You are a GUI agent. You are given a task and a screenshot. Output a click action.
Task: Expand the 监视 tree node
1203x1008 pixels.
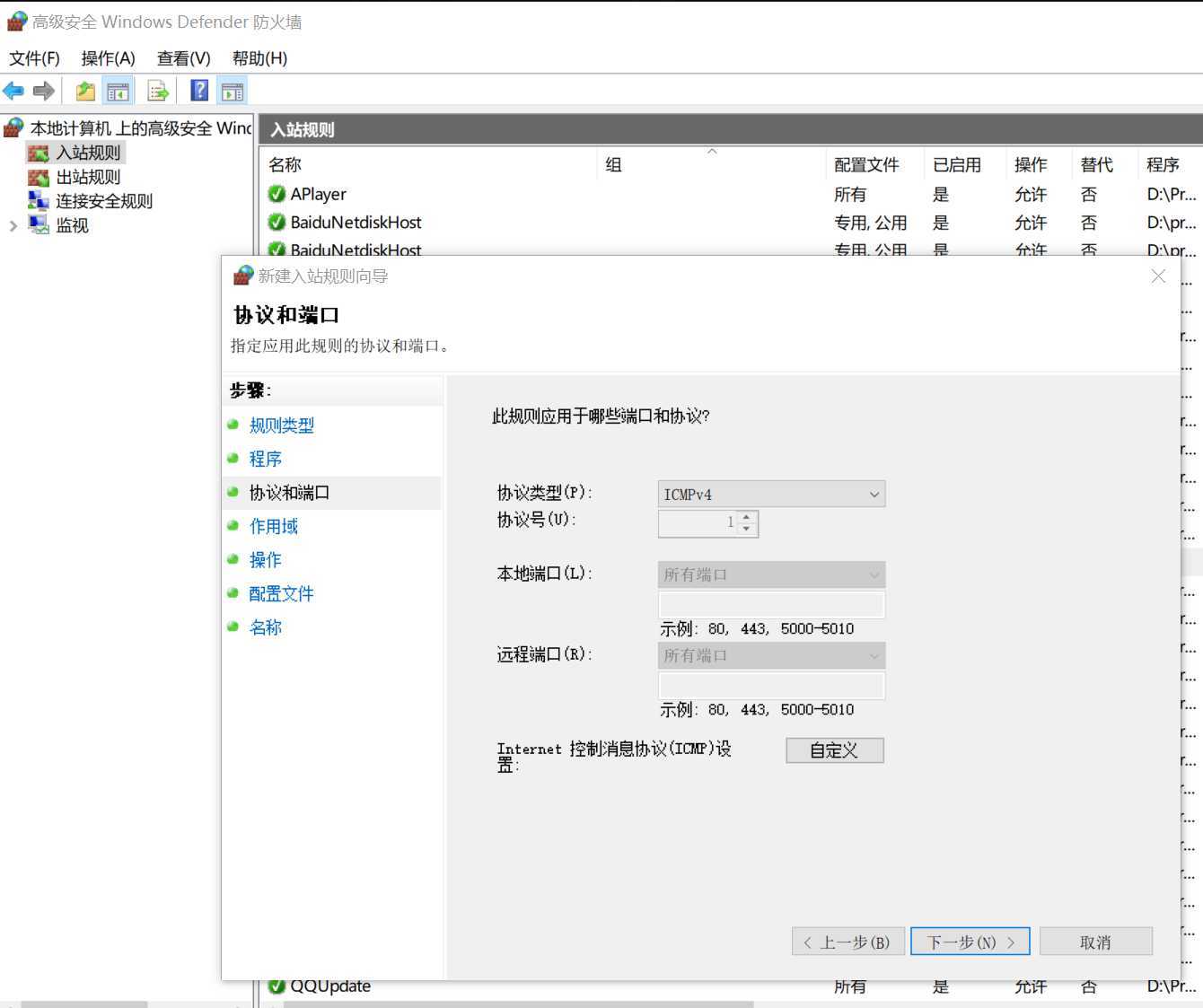coord(13,226)
